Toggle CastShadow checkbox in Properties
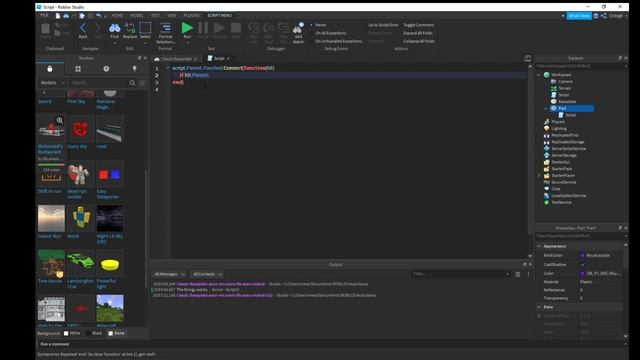 pyautogui.click(x=582, y=264)
